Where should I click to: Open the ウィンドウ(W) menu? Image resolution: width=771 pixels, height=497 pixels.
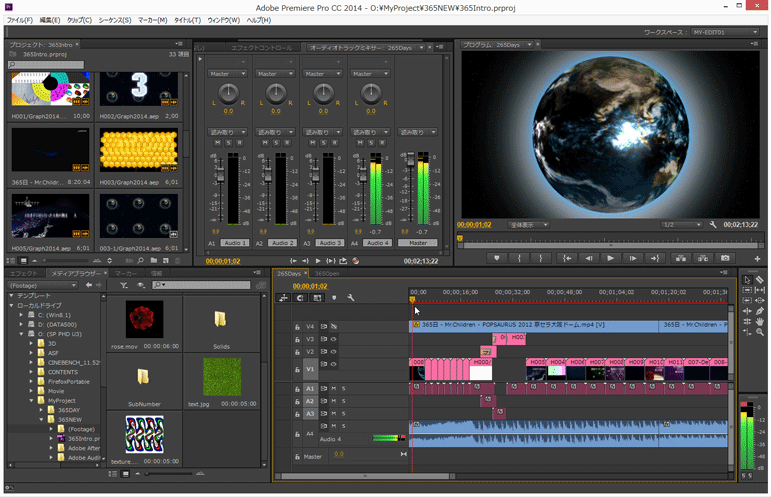pos(224,20)
